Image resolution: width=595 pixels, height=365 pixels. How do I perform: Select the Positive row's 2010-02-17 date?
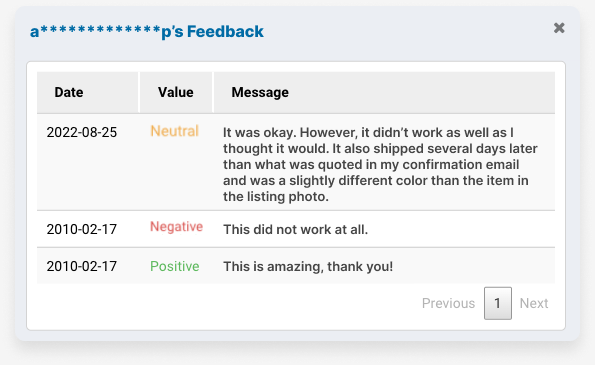click(82, 266)
